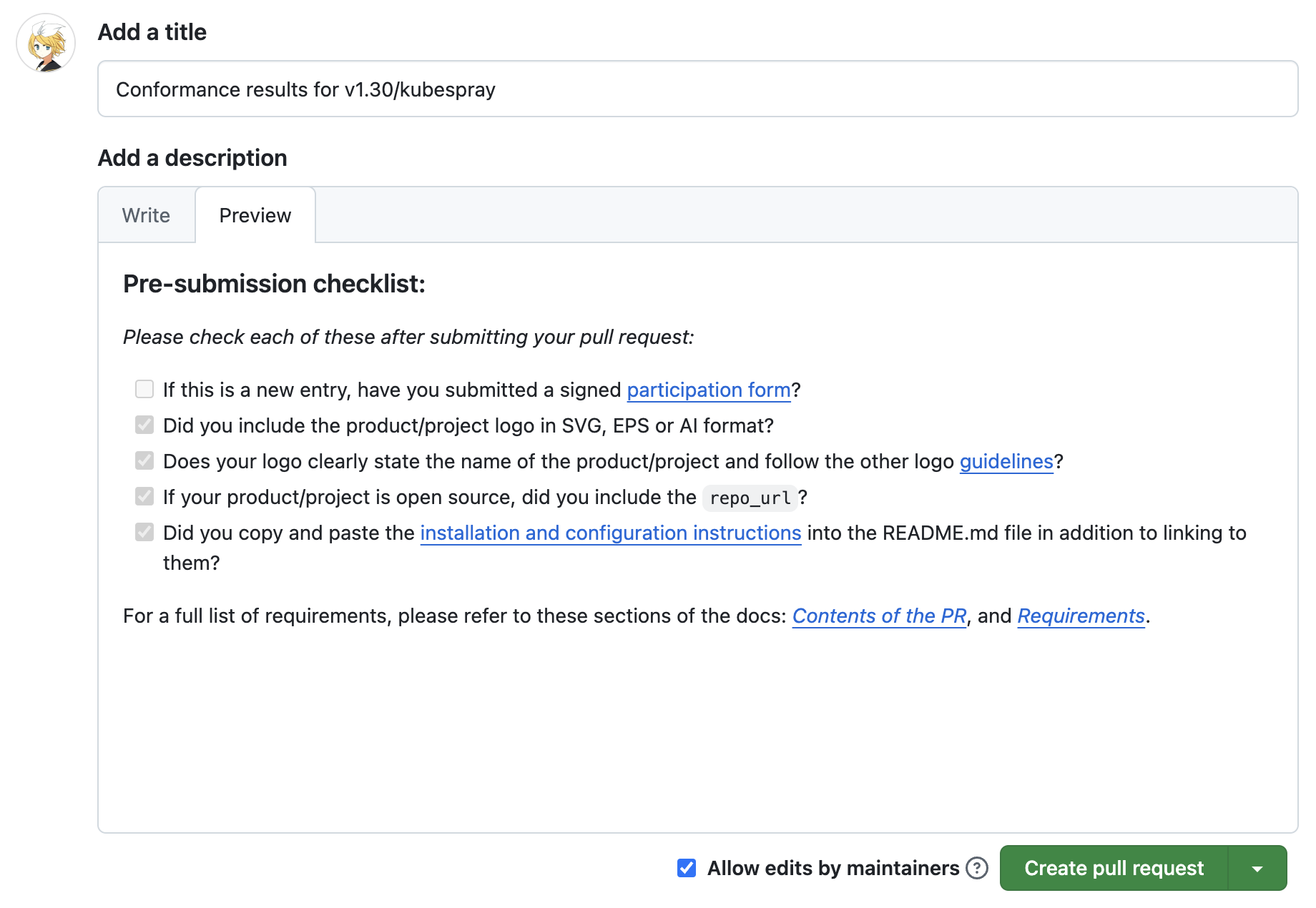Viewport: 1316px width, 908px height.
Task: Click the pull request title input field
Action: (x=697, y=89)
